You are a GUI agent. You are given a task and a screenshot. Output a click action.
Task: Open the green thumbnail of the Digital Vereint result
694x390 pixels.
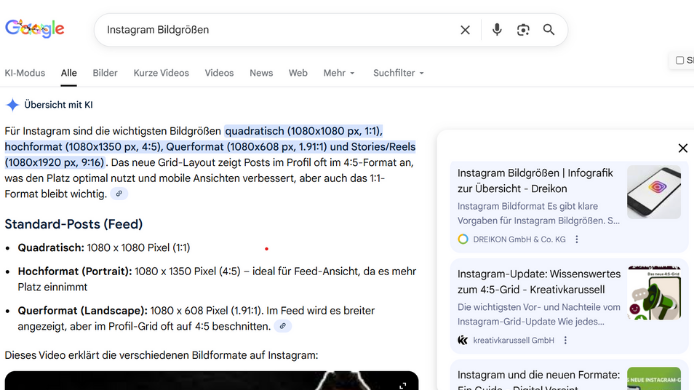pyautogui.click(x=654, y=378)
